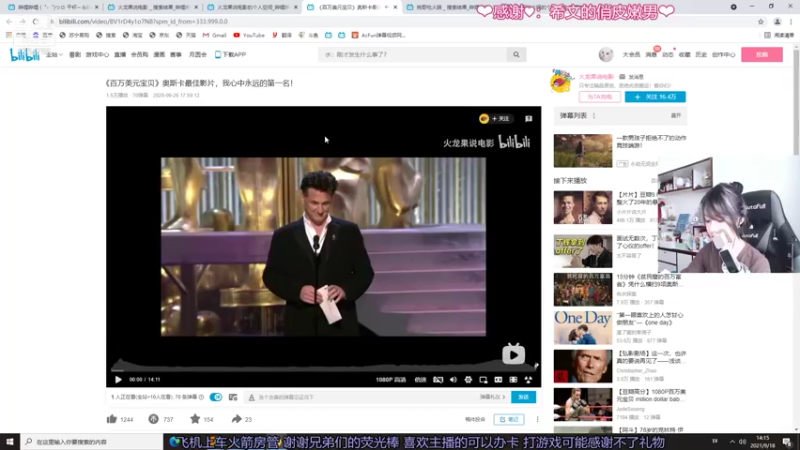Click 下载APP in the header

pyautogui.click(x=230, y=55)
